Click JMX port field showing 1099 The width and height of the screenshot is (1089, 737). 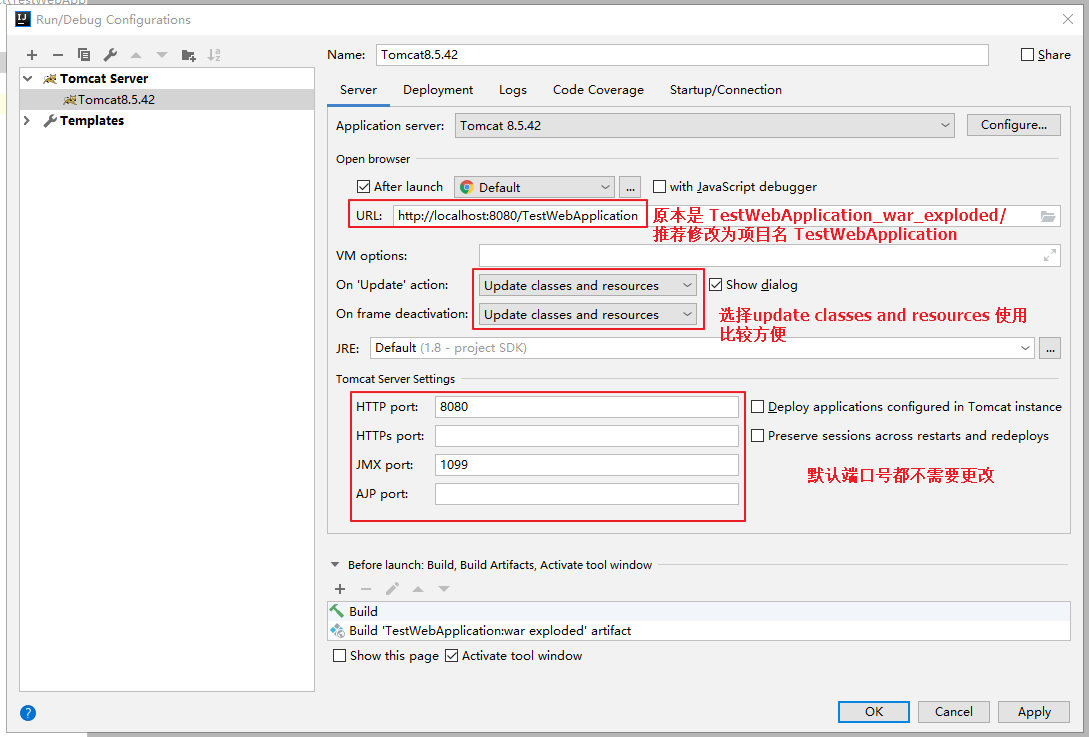coord(587,465)
